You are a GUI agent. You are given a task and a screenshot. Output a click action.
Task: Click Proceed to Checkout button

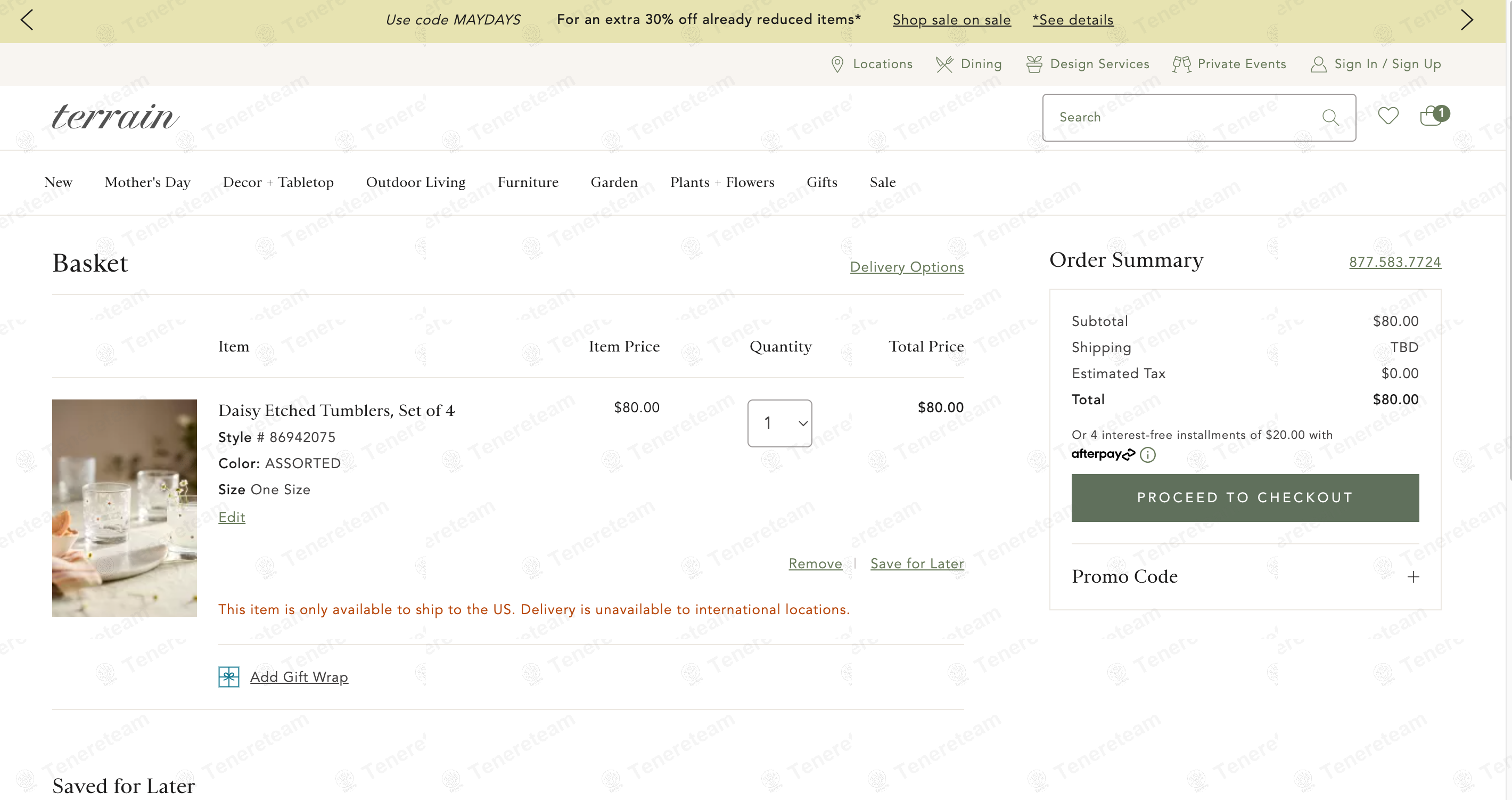(1245, 497)
